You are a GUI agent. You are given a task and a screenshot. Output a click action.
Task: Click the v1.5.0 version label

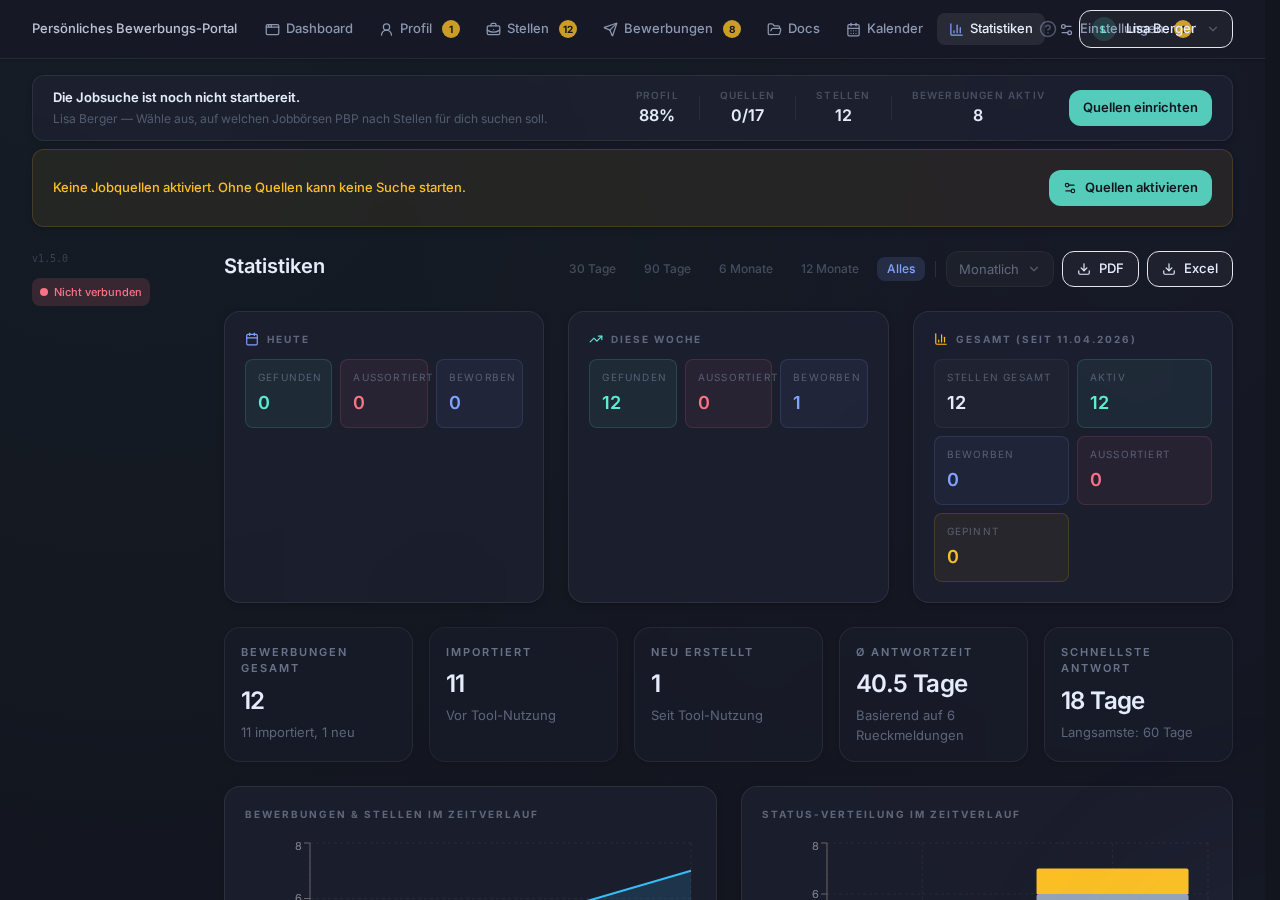coord(50,258)
